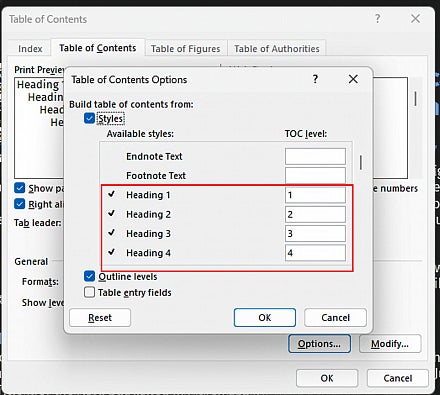
Task: Click the Heading 2 TOC level field
Action: pyautogui.click(x=315, y=214)
